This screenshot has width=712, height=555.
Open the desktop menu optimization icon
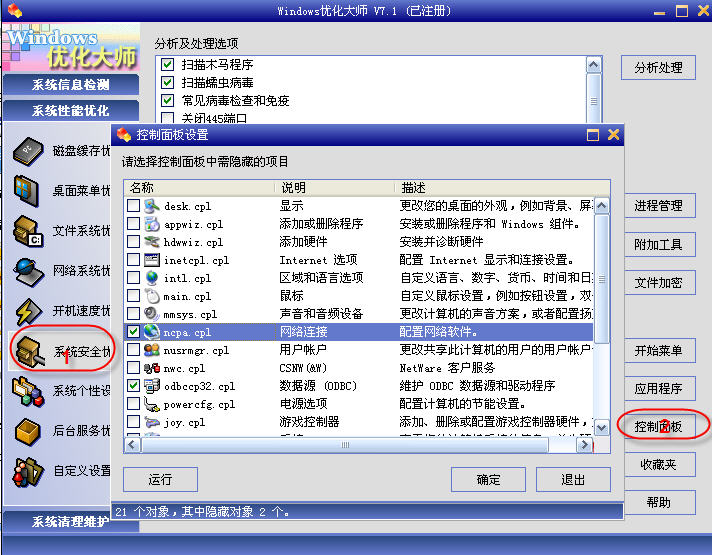pos(26,191)
